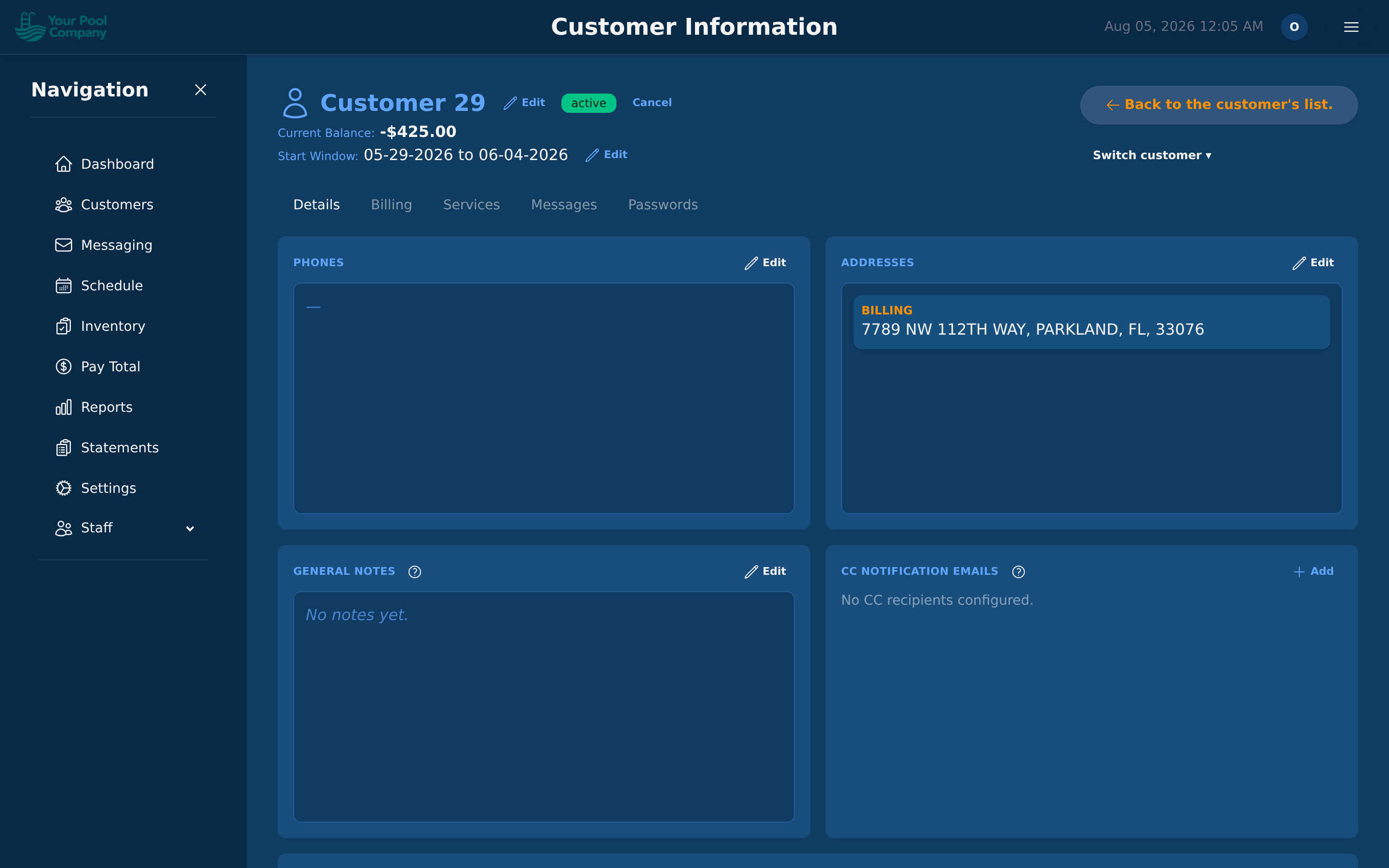Viewport: 1389px width, 868px height.
Task: Click the Staff people icon
Action: (63, 528)
